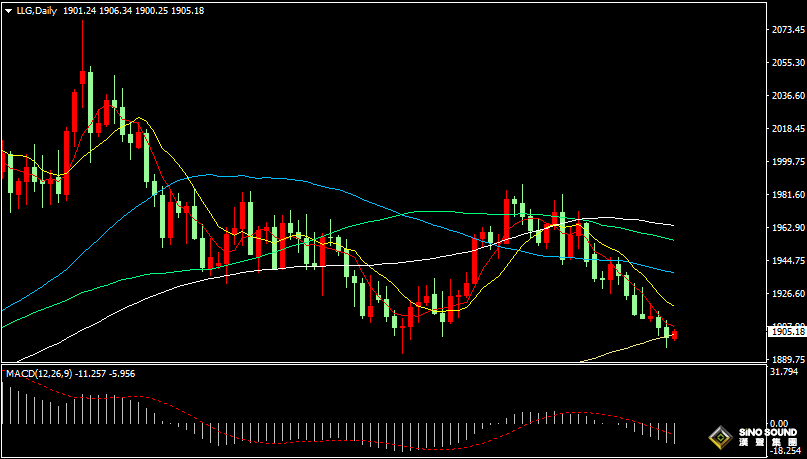Image resolution: width=807 pixels, height=459 pixels.
Task: Click the 1962.90 price scale value
Action: tap(785, 227)
